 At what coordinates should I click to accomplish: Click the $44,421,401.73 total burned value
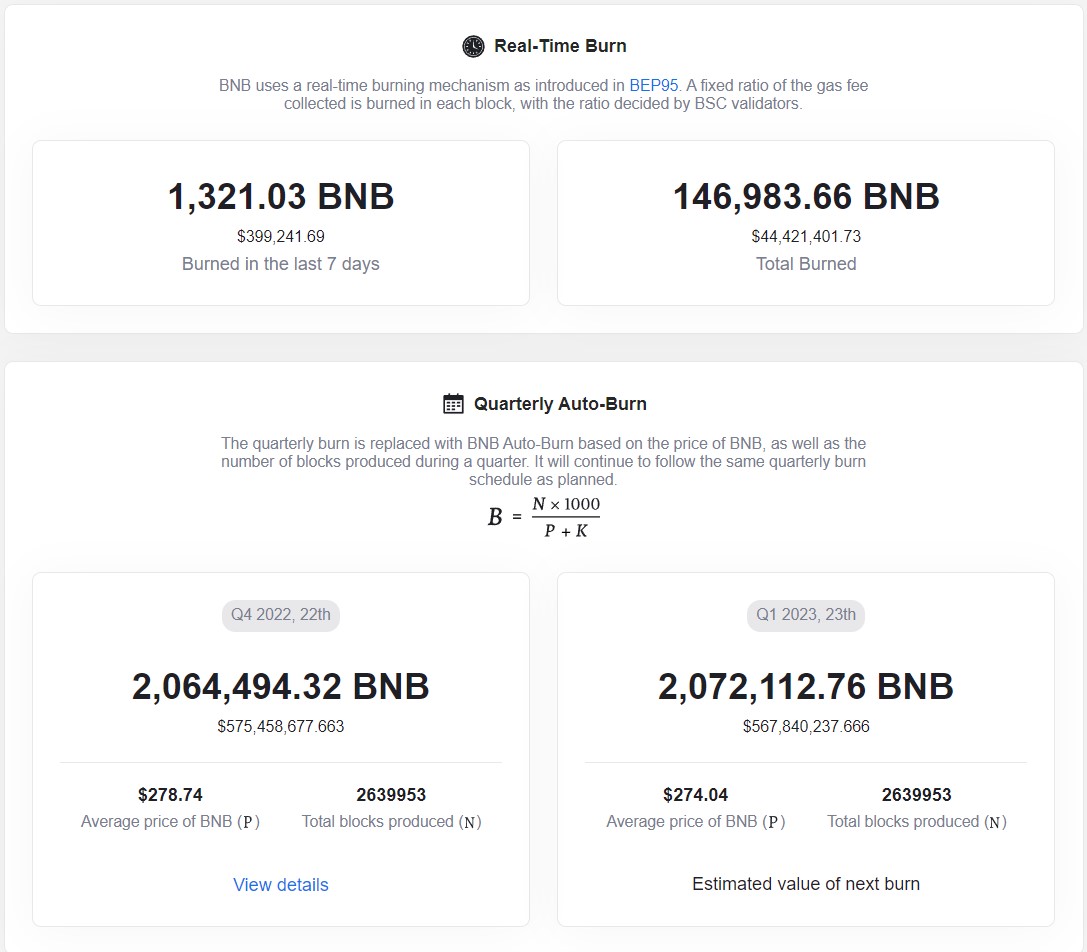coord(806,237)
